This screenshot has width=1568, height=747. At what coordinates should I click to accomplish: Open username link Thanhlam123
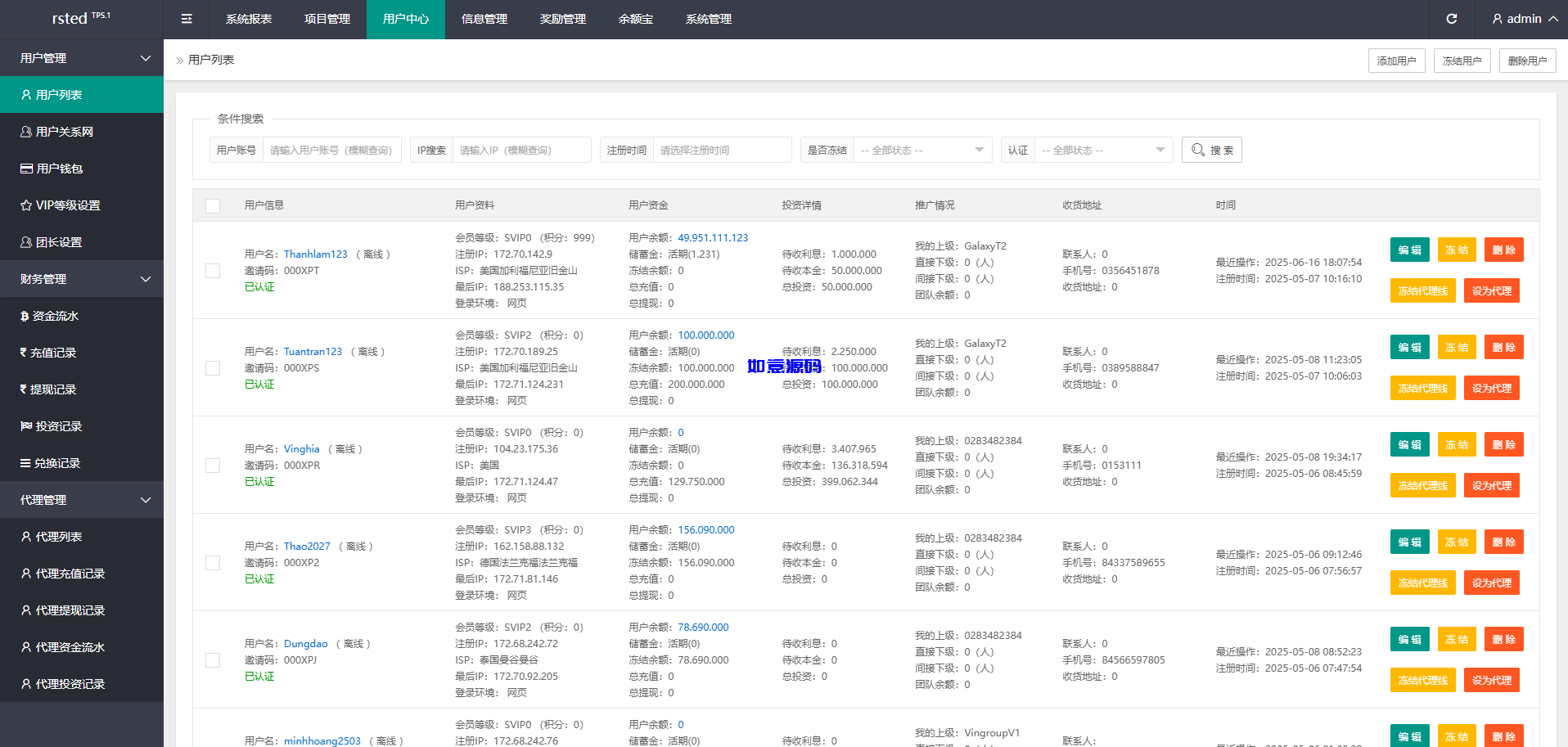316,254
